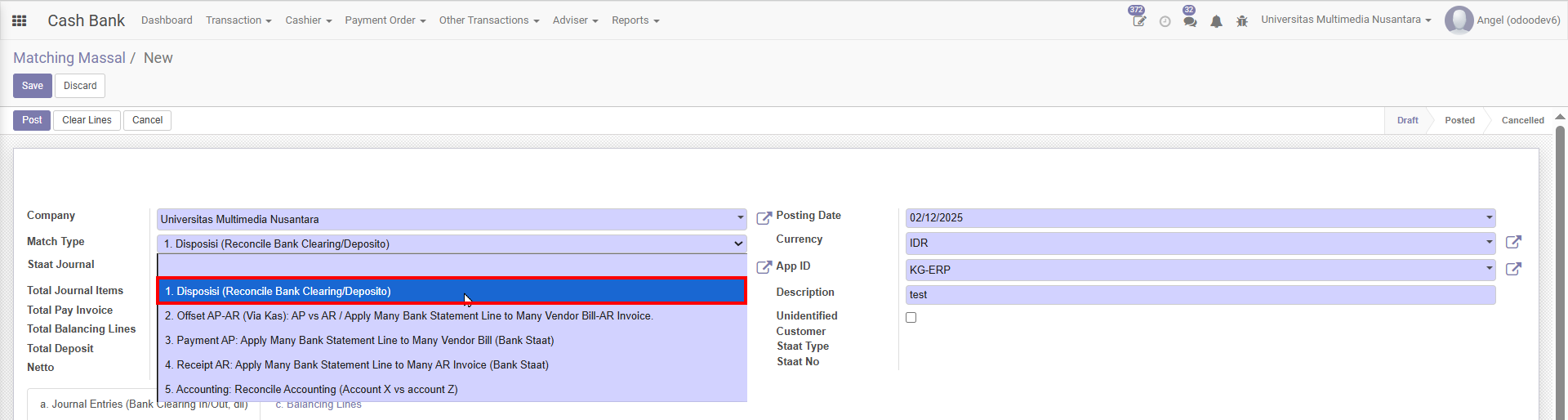The width and height of the screenshot is (1568, 420).
Task: Open the apps grid menu icon
Action: pyautogui.click(x=20, y=20)
